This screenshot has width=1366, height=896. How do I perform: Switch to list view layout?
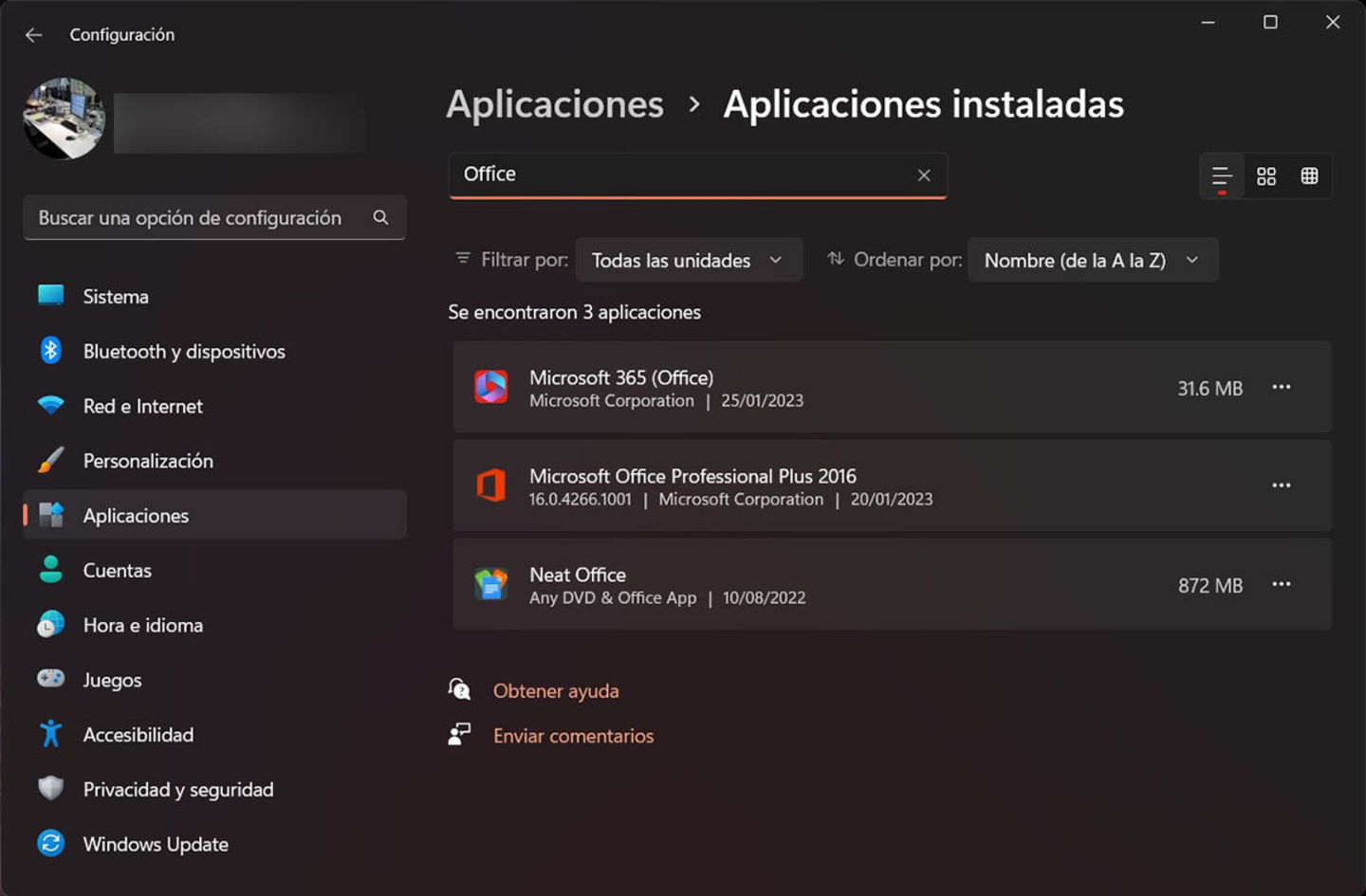(1222, 176)
